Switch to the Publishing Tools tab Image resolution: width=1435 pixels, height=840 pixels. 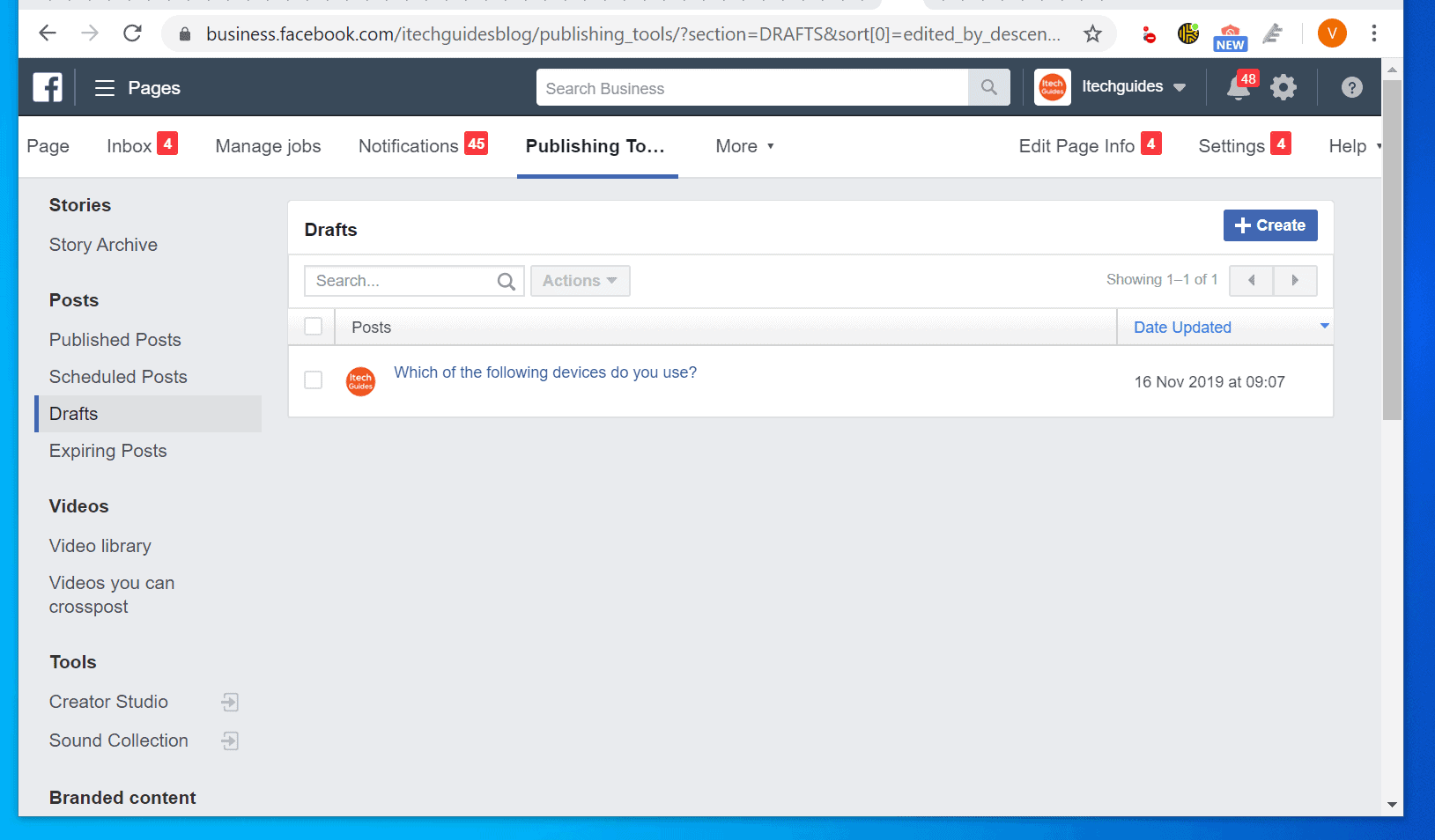point(596,146)
